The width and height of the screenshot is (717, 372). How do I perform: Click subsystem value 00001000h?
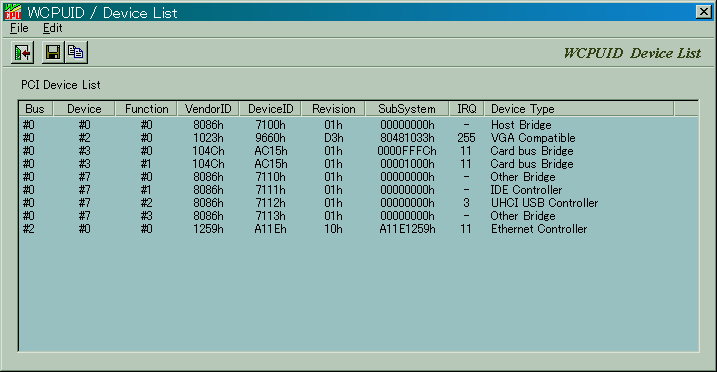click(407, 164)
